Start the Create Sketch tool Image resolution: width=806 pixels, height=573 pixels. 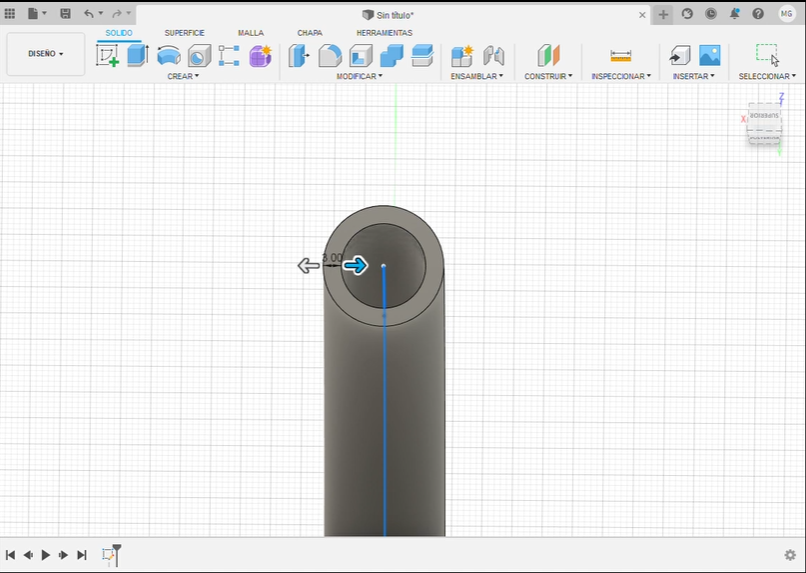point(107,56)
